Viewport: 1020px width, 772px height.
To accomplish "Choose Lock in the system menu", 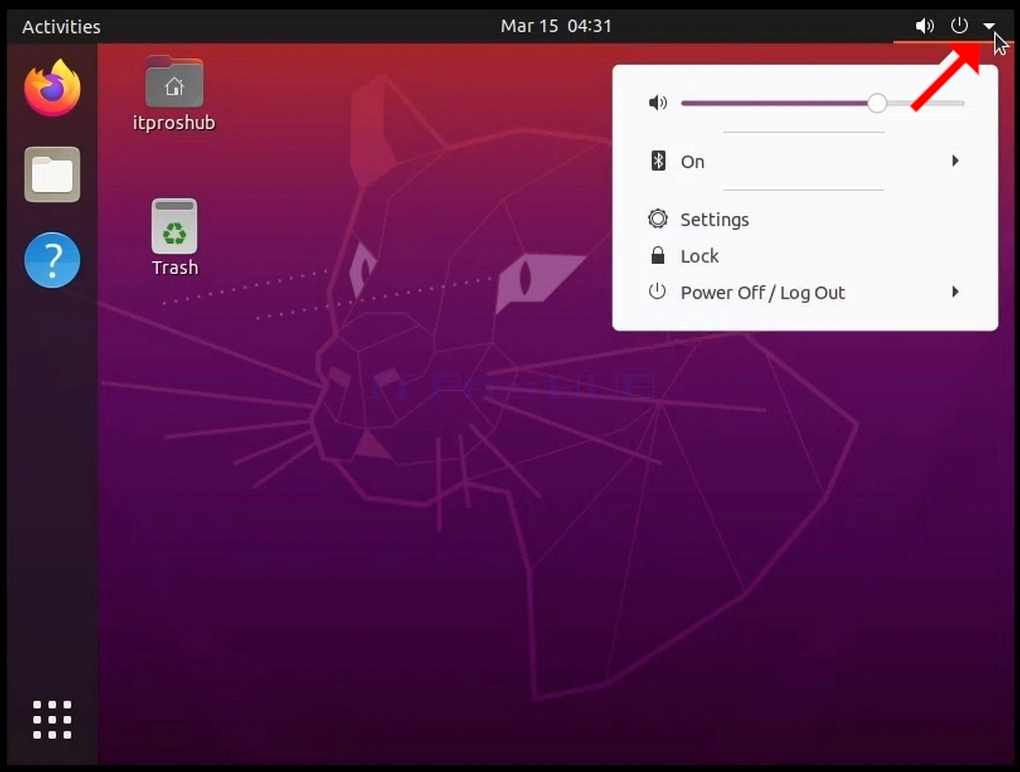I will click(x=805, y=256).
